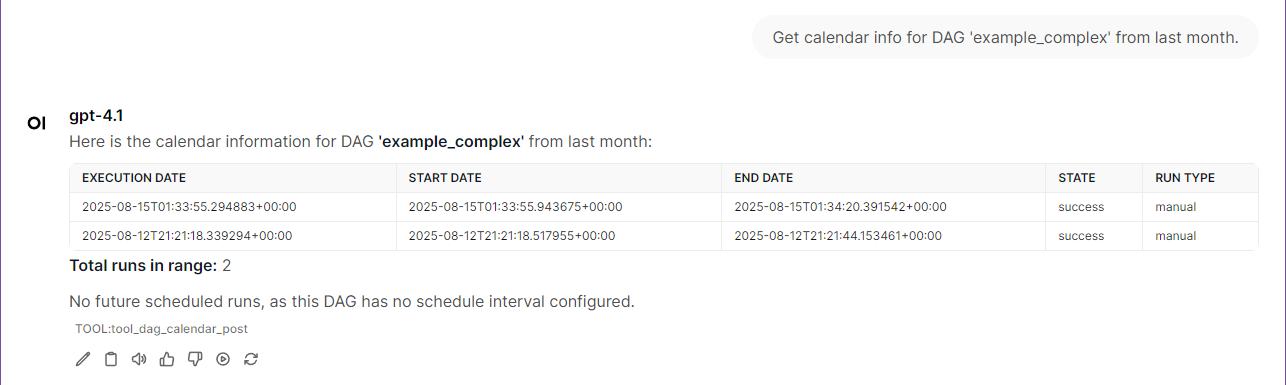Click the user message bubble about 'example_complex'
The width and height of the screenshot is (1286, 385).
click(x=1005, y=38)
